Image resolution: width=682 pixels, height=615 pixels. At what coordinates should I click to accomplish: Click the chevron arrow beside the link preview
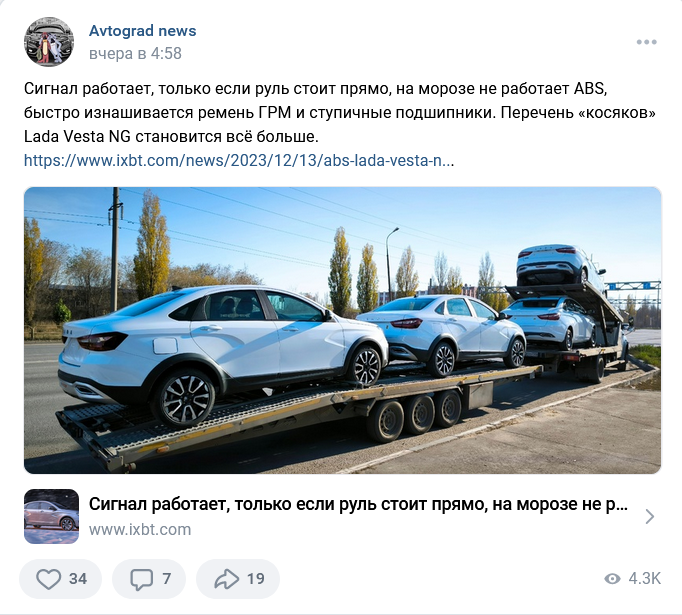[649, 516]
